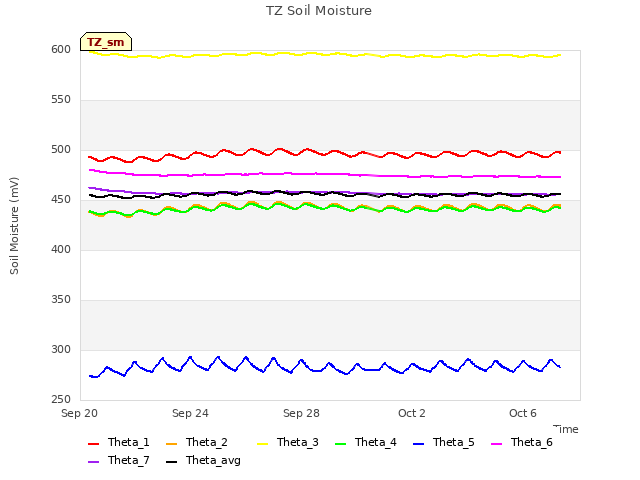Click the blue Theta_5 legend swatch
Screen dimensions: 640x480
(x=418, y=444)
